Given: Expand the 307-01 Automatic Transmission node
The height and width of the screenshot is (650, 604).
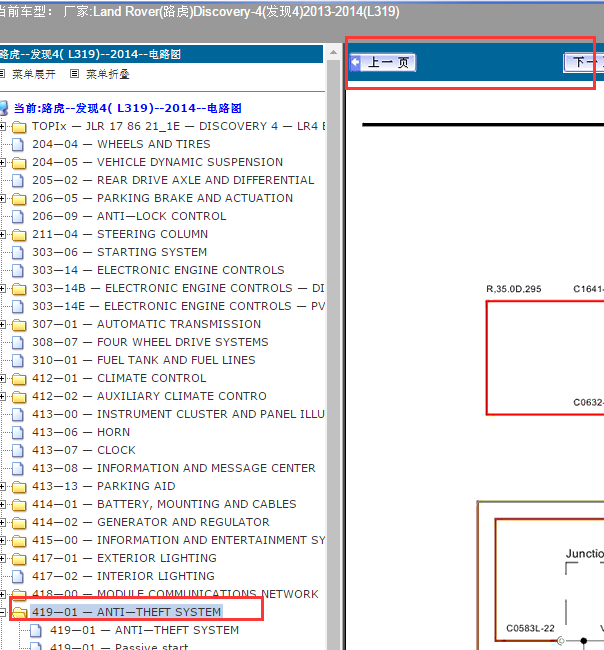Looking at the screenshot, I should (x=2, y=325).
